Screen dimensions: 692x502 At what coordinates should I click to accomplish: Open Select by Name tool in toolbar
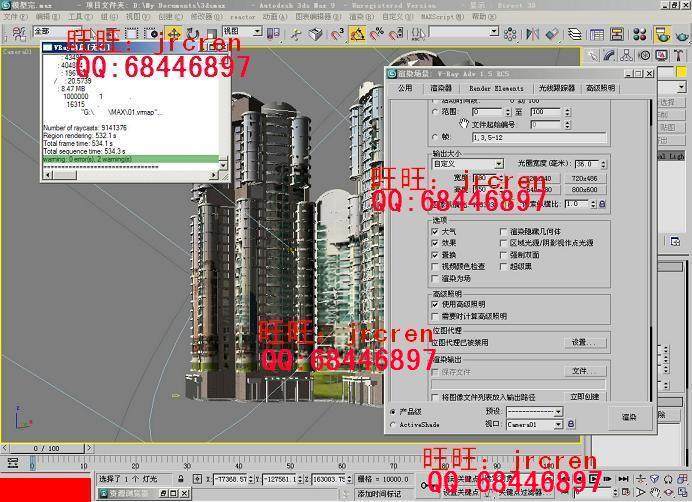[x=111, y=34]
